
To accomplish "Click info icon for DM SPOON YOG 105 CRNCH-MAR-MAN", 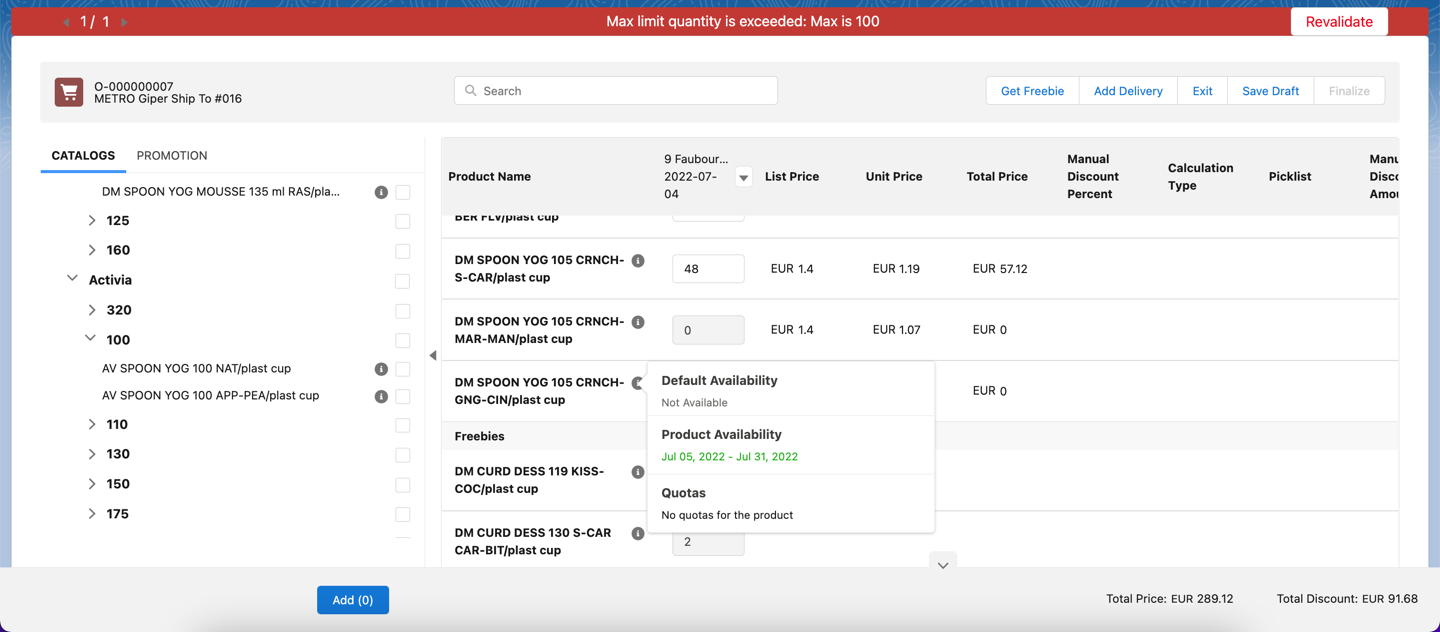I will (638, 322).
